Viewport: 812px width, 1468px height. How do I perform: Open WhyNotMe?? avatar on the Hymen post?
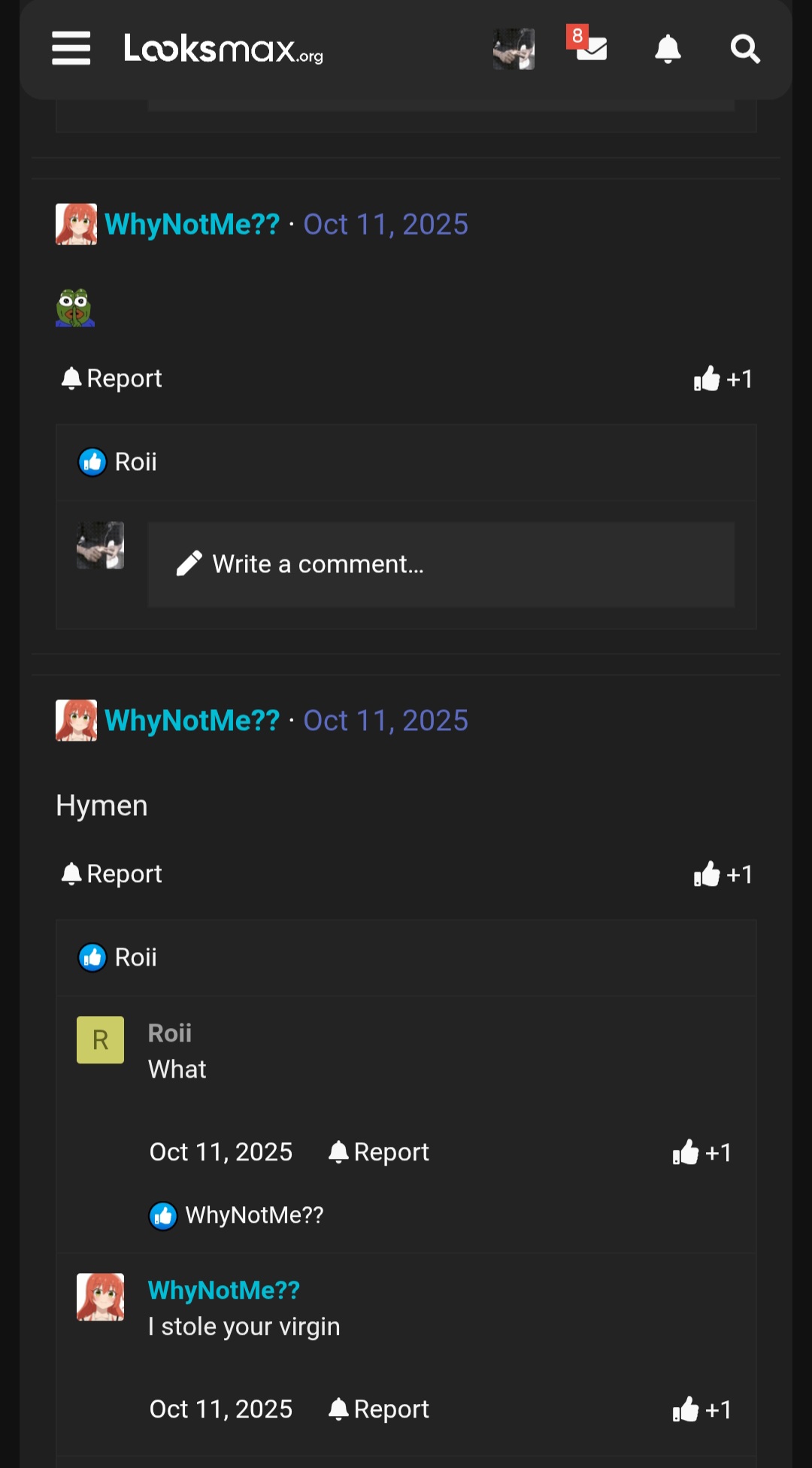76,720
